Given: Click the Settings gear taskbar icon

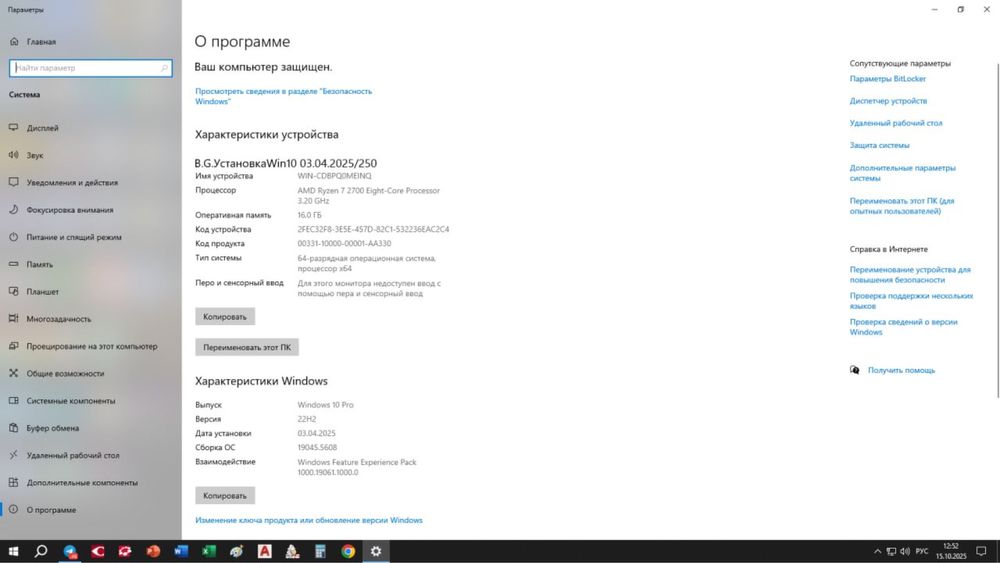Looking at the screenshot, I should point(376,551).
